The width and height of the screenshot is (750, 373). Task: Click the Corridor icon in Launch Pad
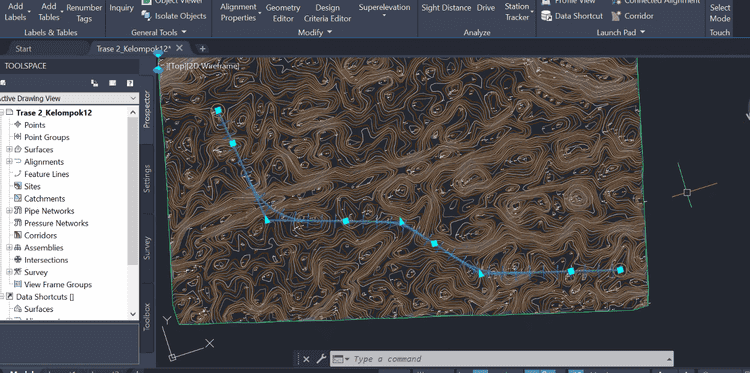(x=616, y=16)
